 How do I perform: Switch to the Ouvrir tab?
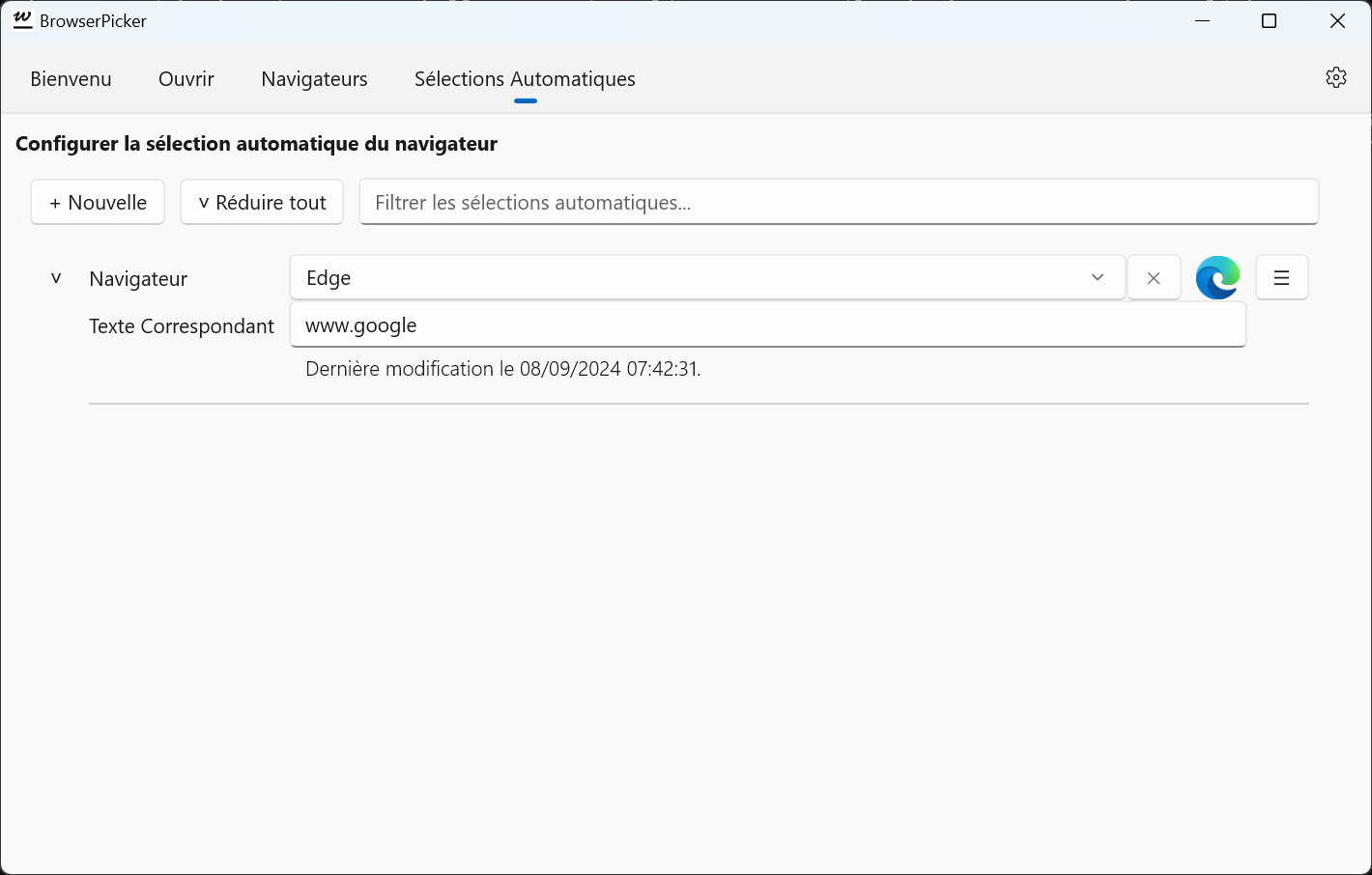(186, 79)
